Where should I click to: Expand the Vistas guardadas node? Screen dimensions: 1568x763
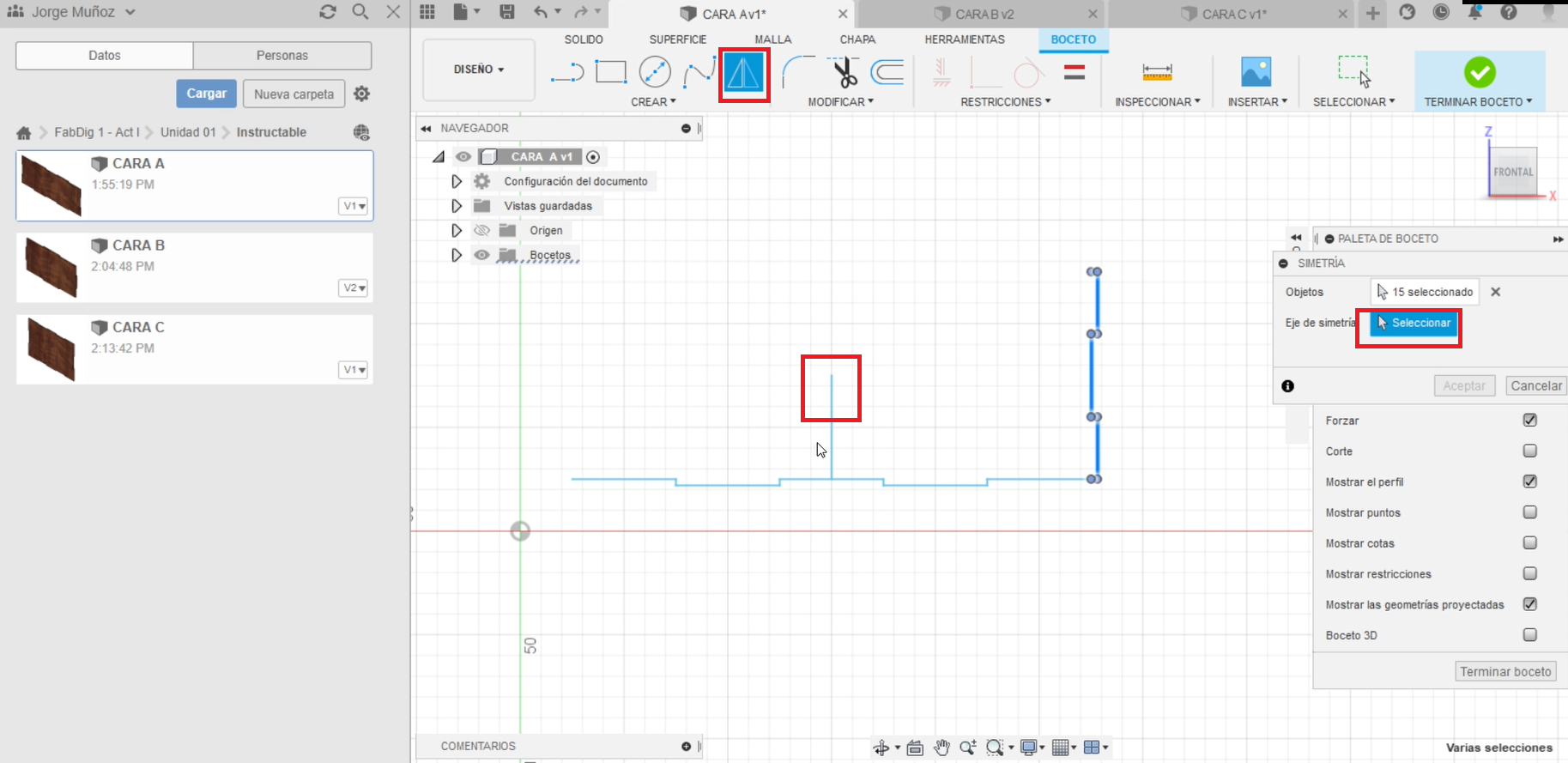coord(457,206)
